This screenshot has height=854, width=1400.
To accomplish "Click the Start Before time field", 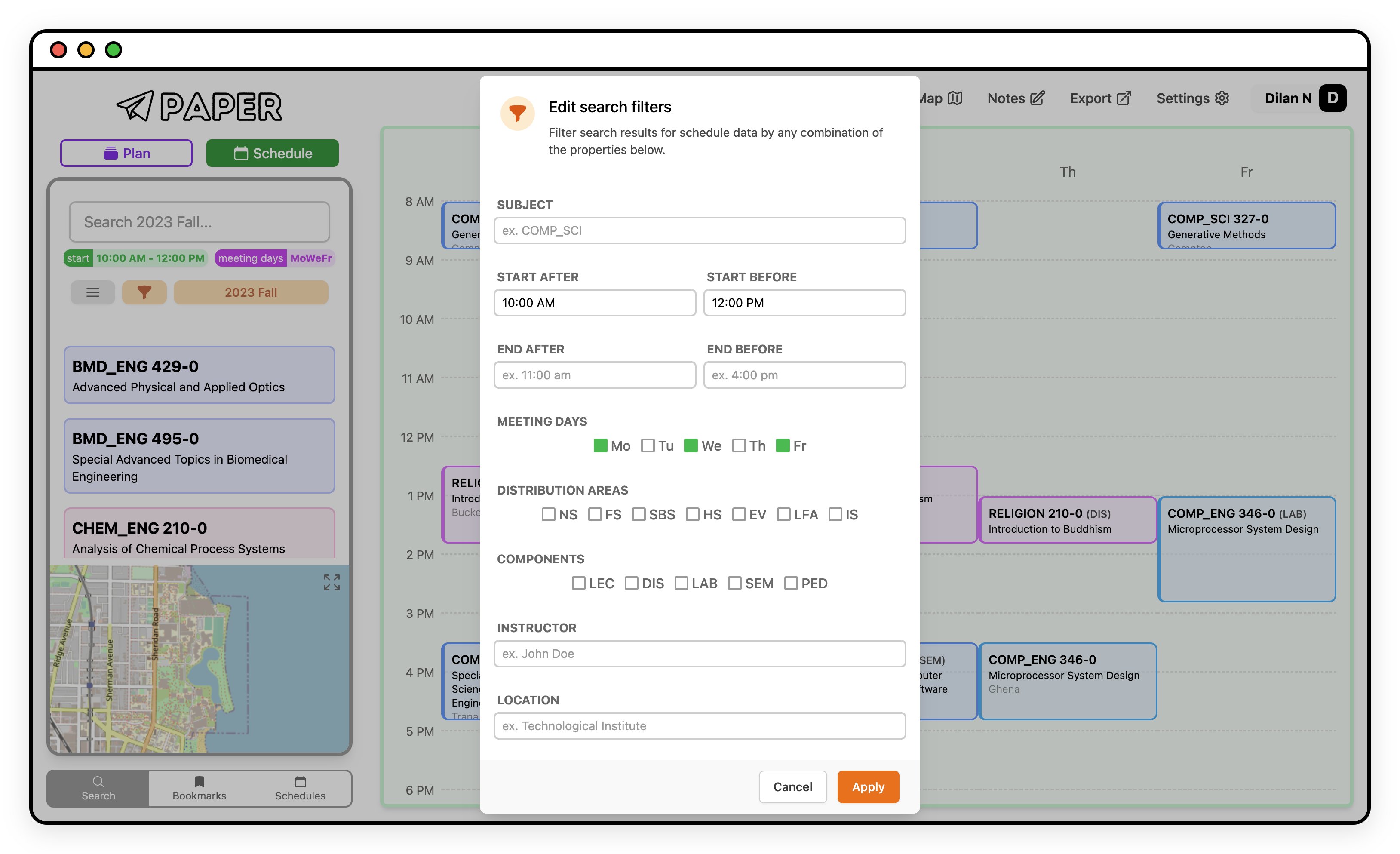I will point(804,302).
